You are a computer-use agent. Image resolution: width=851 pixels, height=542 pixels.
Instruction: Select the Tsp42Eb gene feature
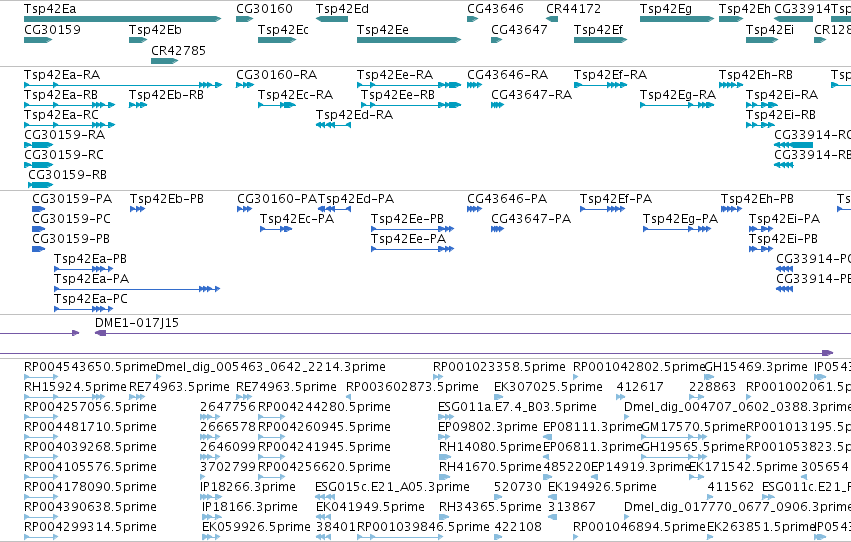click(138, 40)
